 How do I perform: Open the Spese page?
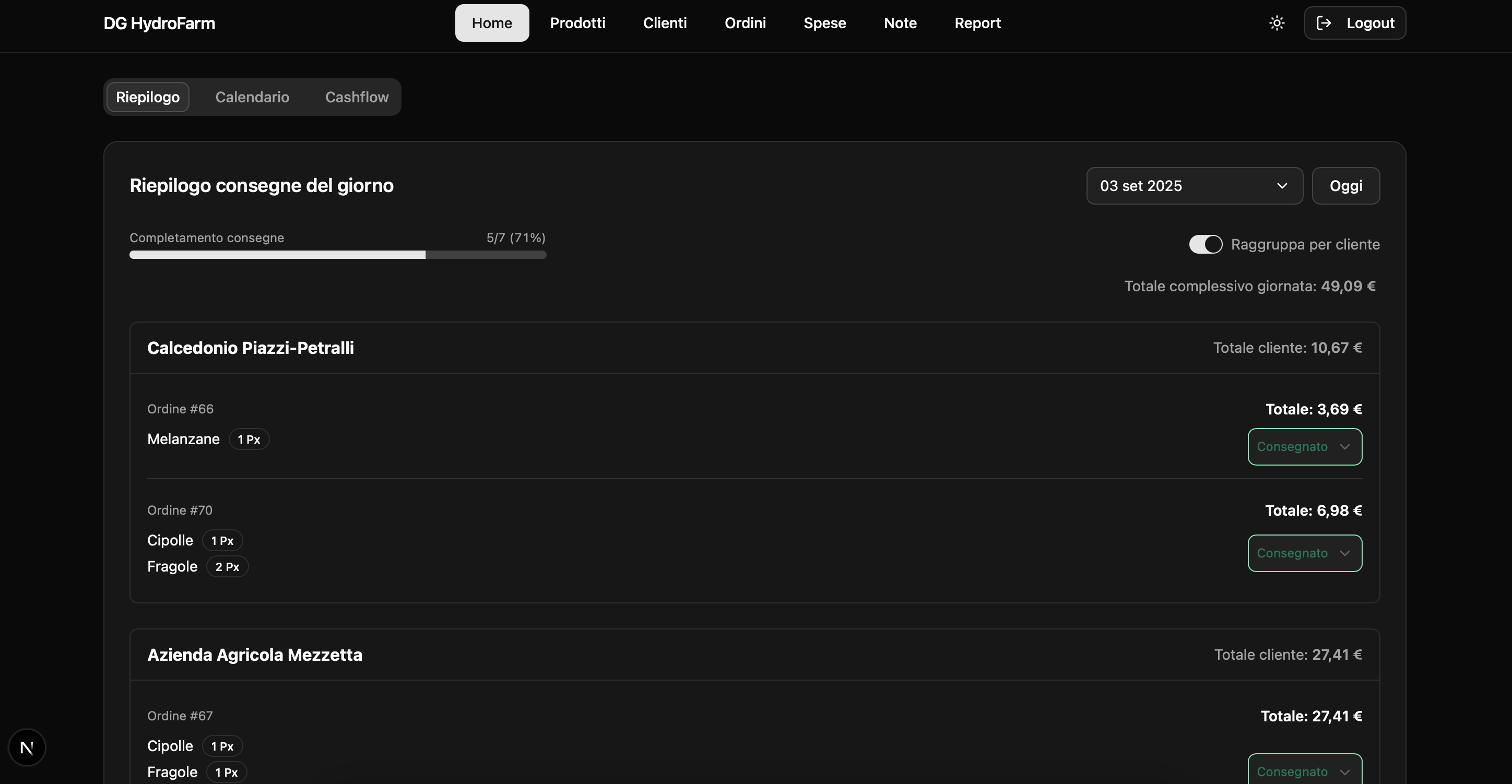(824, 23)
